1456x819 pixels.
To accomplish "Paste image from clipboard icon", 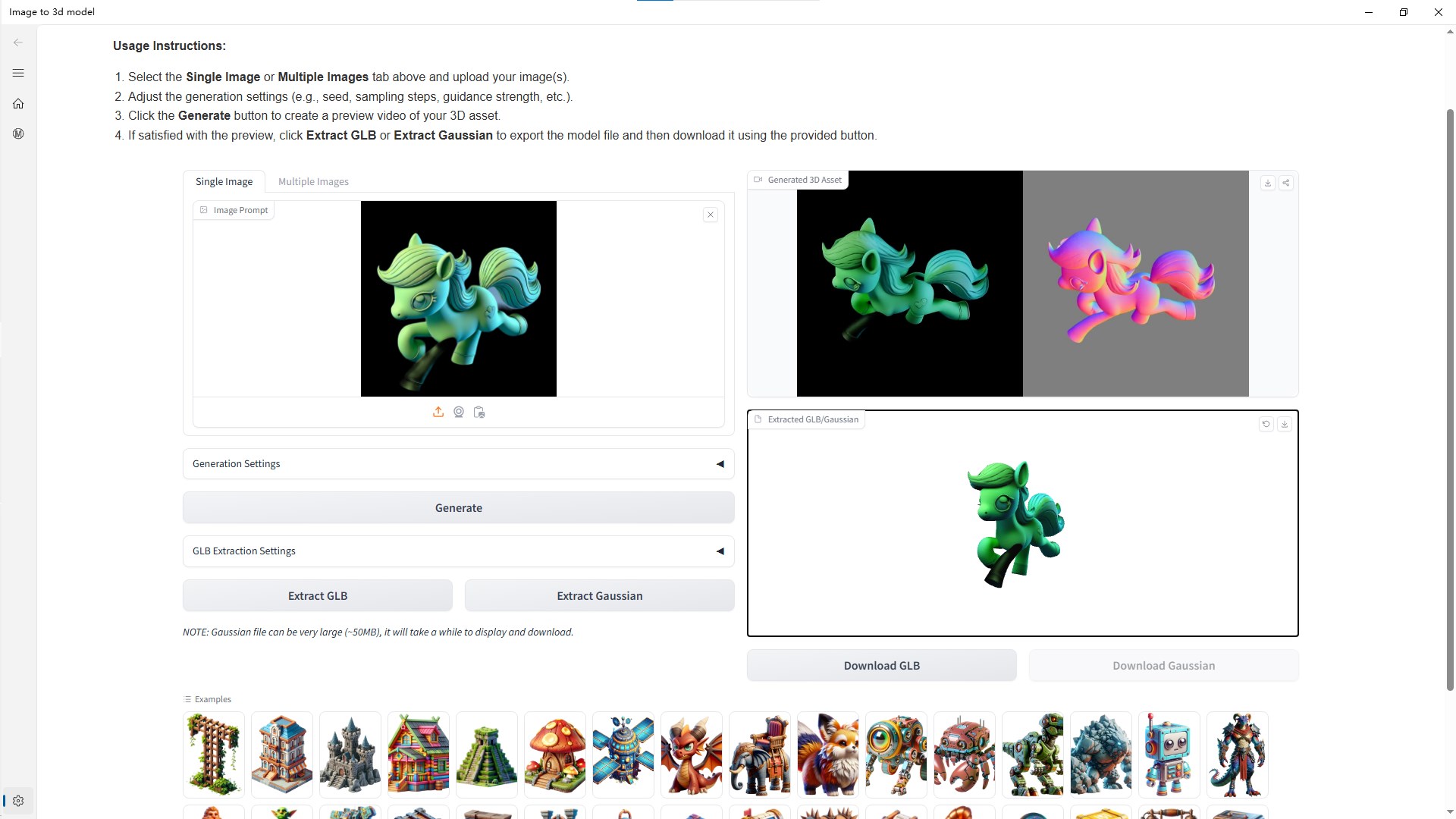I will pos(479,412).
